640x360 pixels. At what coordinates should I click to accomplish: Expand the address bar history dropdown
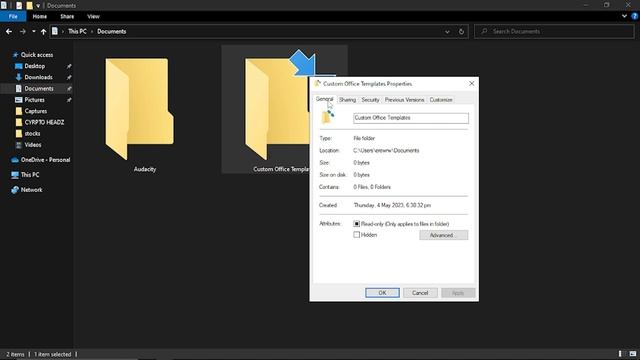point(447,31)
